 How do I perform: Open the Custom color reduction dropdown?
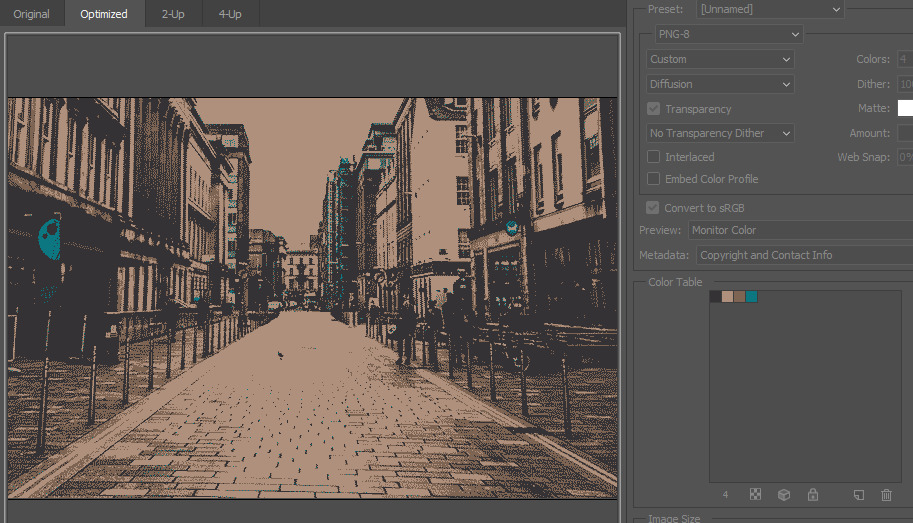coord(720,59)
